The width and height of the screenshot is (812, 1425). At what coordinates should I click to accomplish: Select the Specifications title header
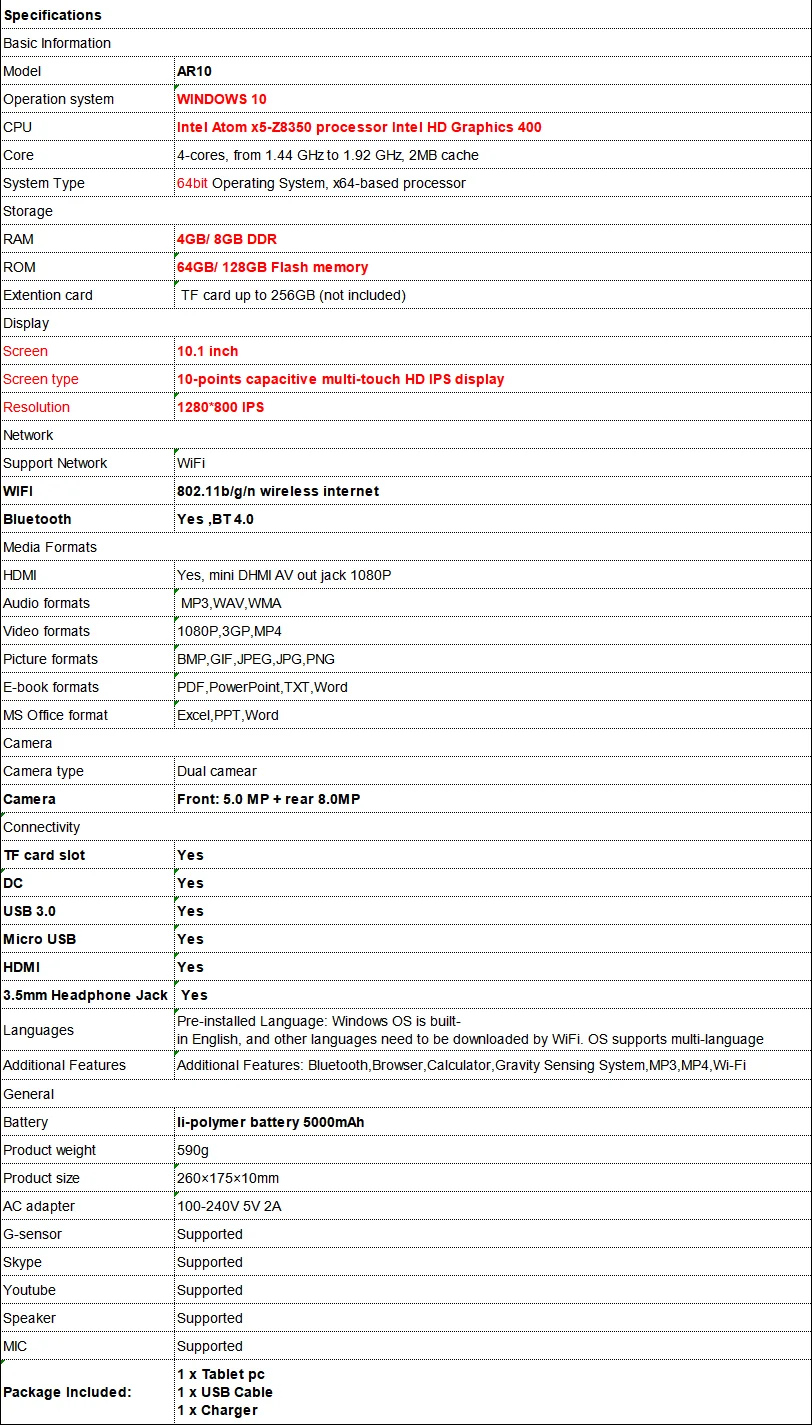click(405, 15)
